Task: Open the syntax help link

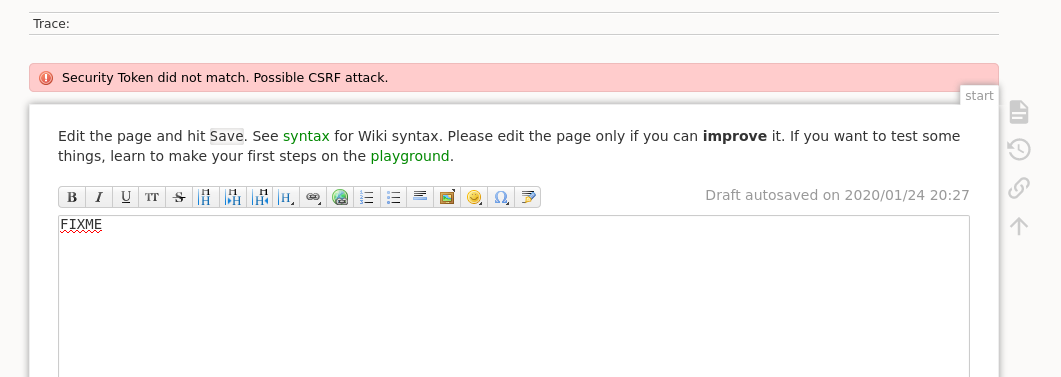Action: coord(307,136)
